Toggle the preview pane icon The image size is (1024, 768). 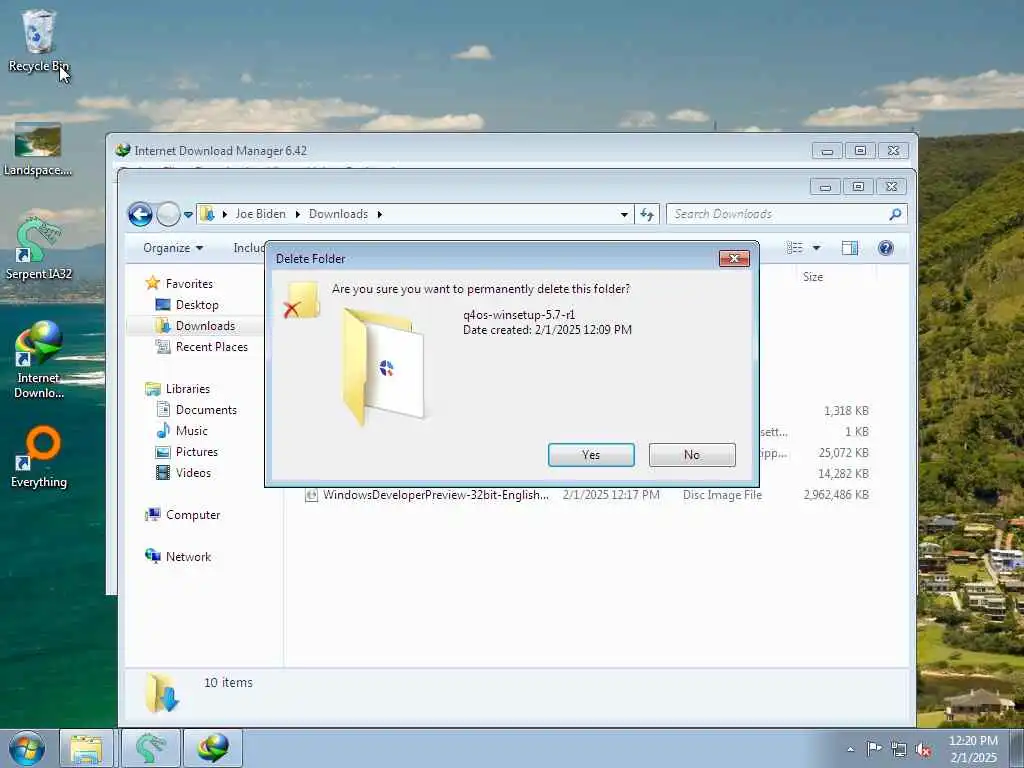[850, 248]
